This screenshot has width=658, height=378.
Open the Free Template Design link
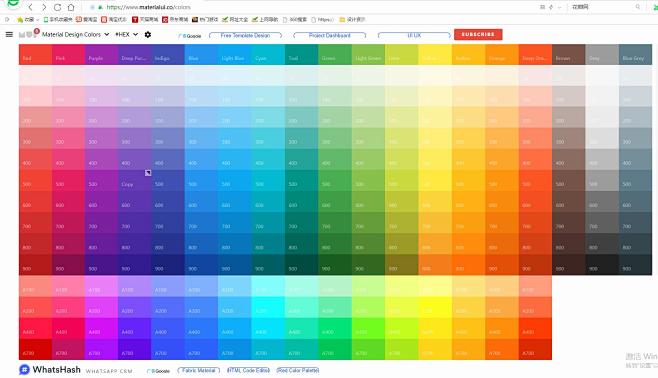pyautogui.click(x=245, y=36)
